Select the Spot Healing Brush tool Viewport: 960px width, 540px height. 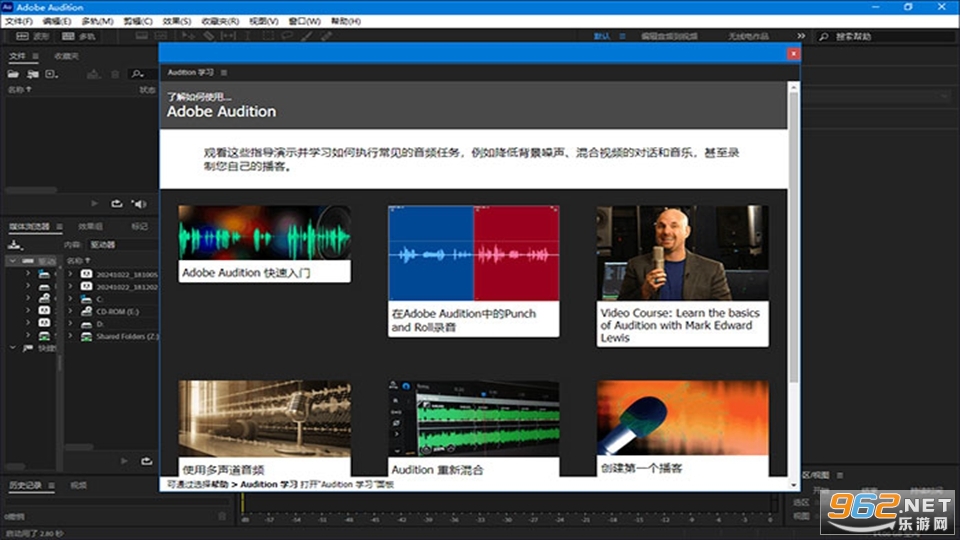pos(326,37)
